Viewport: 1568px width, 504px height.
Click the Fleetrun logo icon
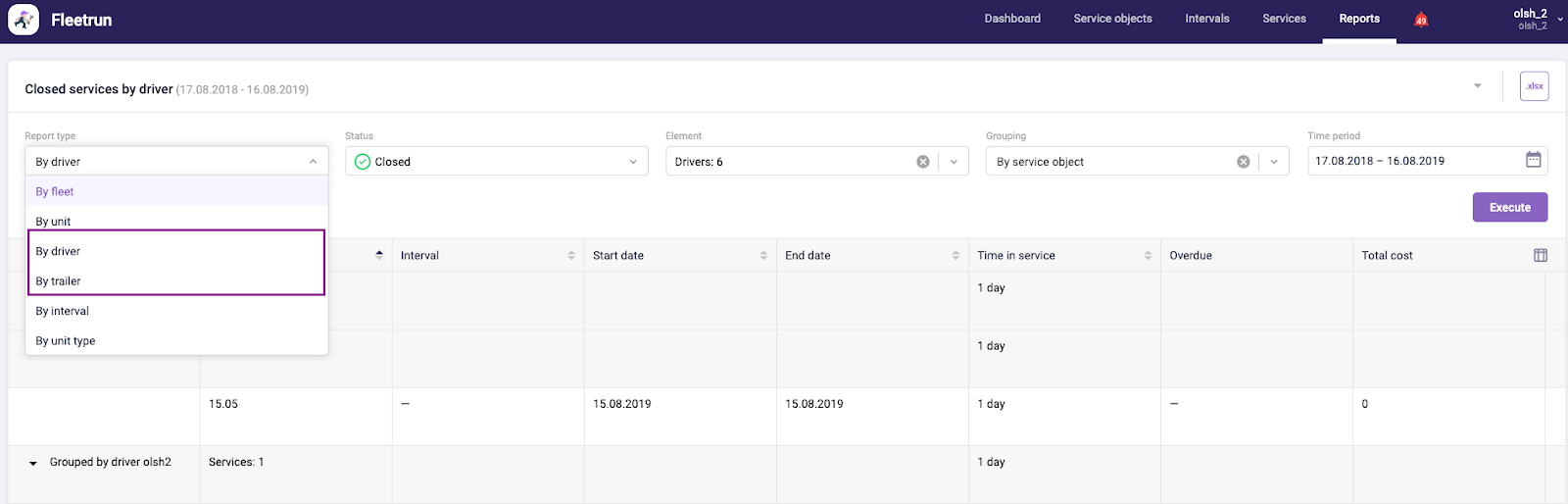24,20
